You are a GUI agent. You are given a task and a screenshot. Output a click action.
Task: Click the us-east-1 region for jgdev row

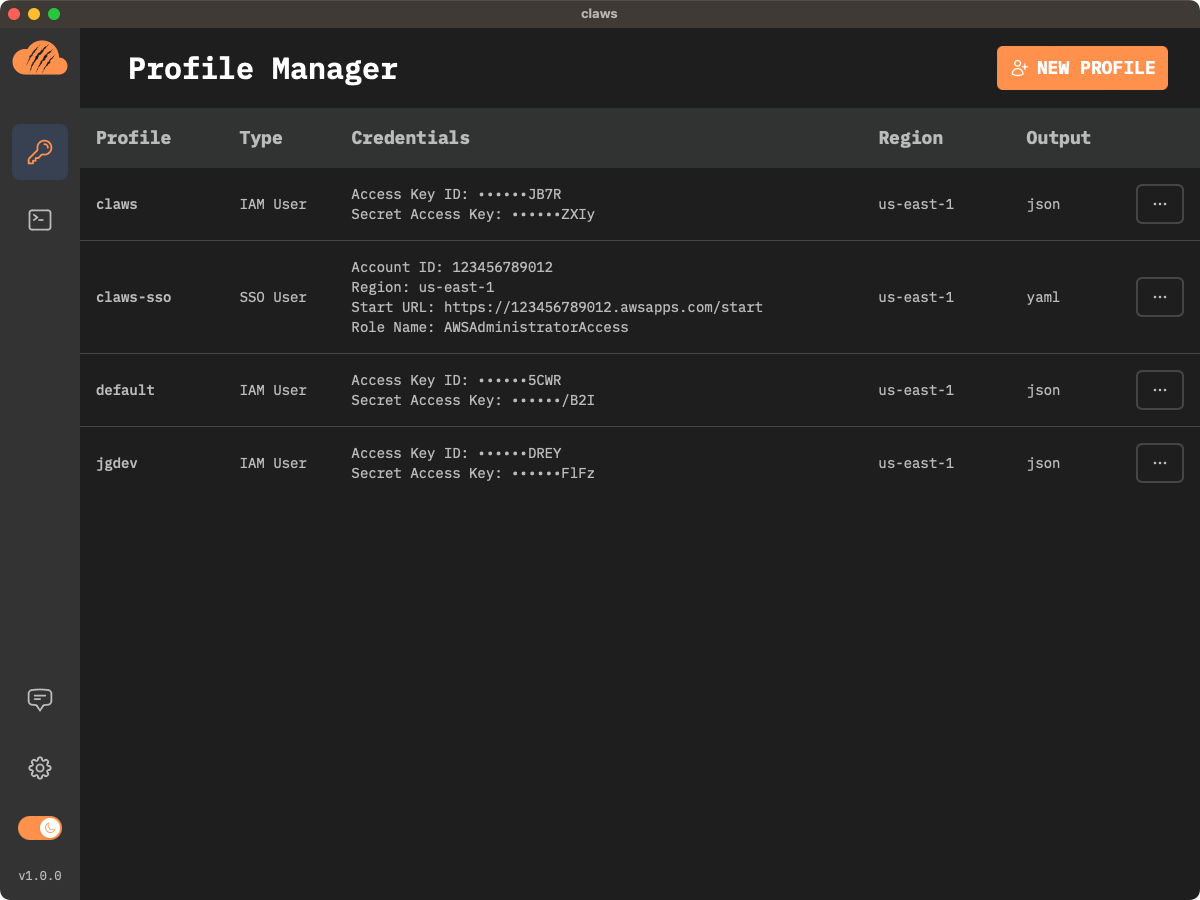[916, 463]
